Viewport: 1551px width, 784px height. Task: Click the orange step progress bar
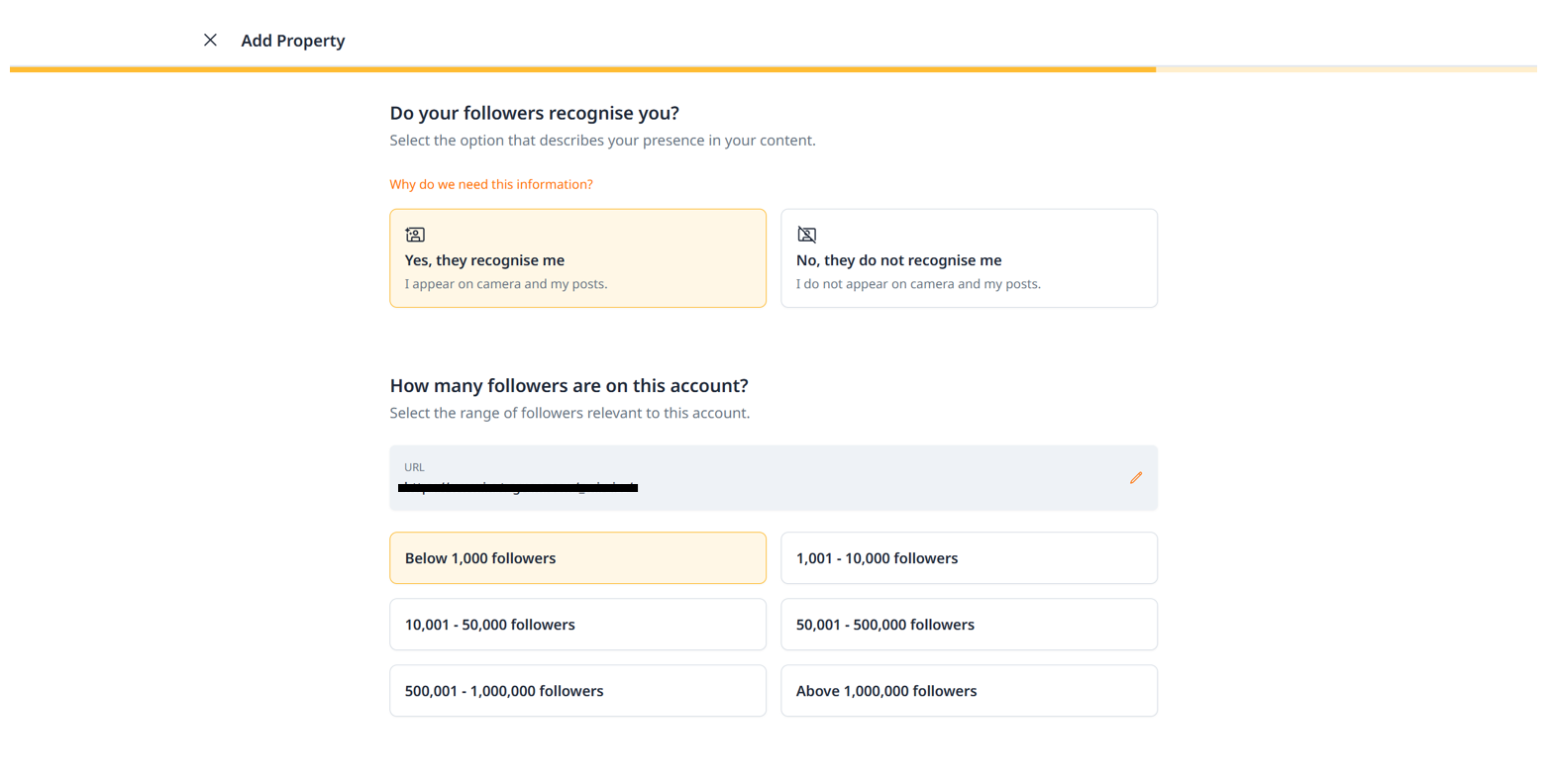582,69
